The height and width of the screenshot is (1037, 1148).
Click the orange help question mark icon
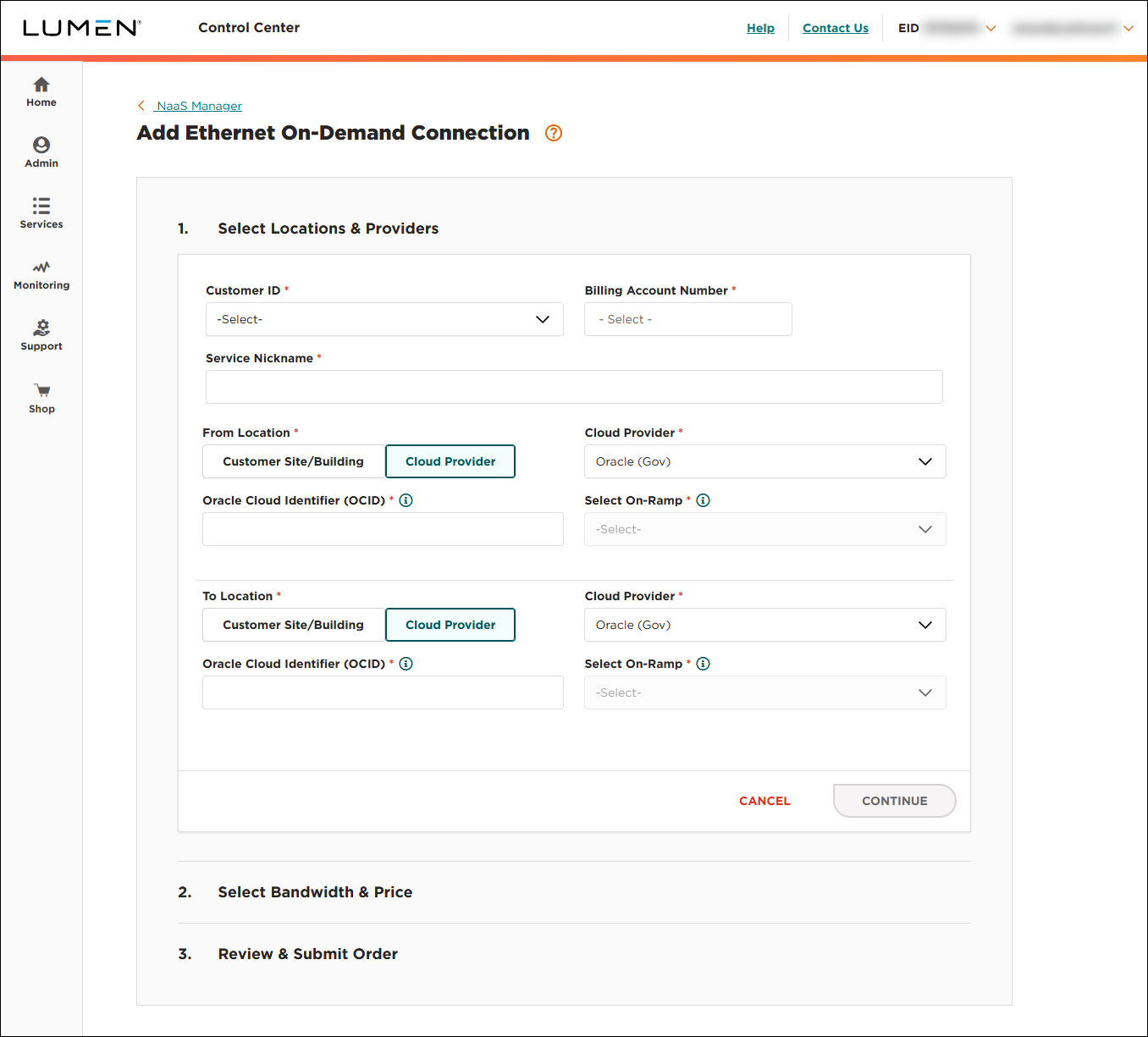point(554,133)
